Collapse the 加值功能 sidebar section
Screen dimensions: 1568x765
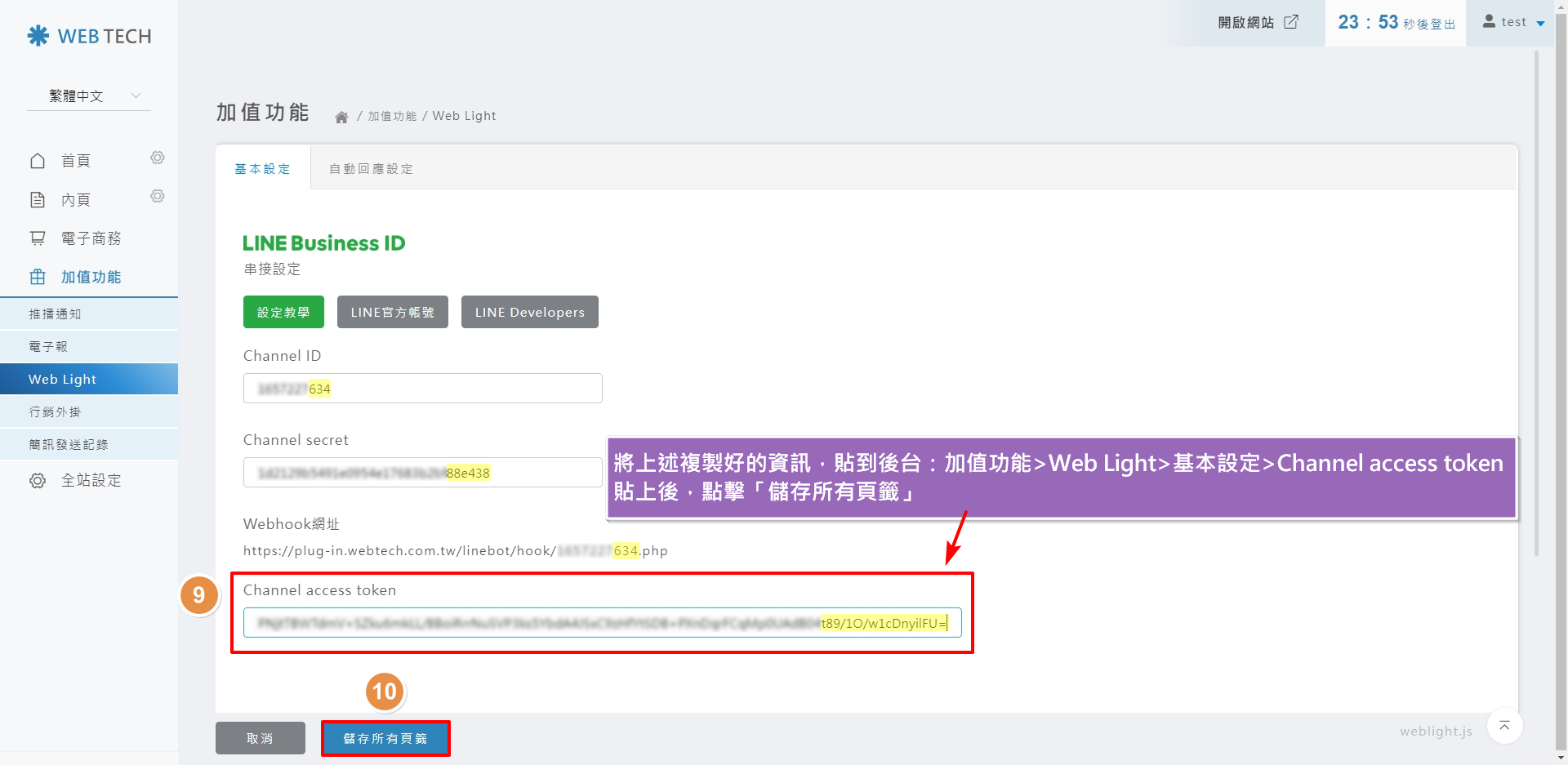point(90,277)
